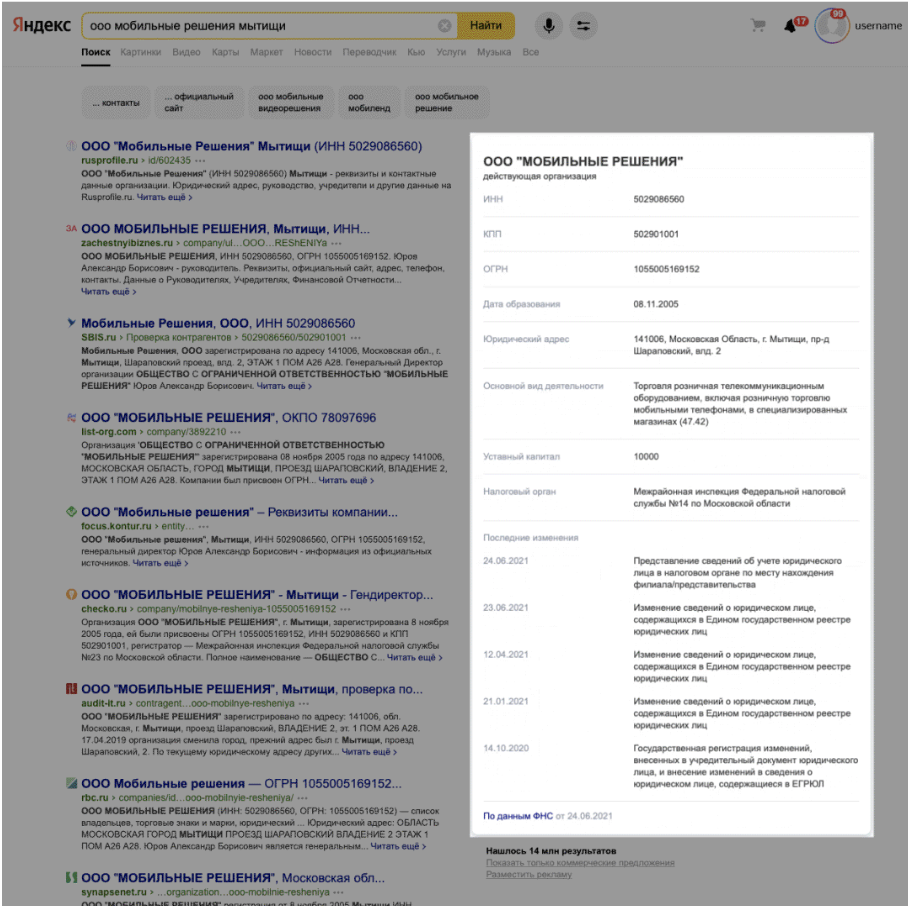The image size is (908, 906).
Task: Open the rusprofile result with ИНН 5029086560
Action: coord(251,146)
